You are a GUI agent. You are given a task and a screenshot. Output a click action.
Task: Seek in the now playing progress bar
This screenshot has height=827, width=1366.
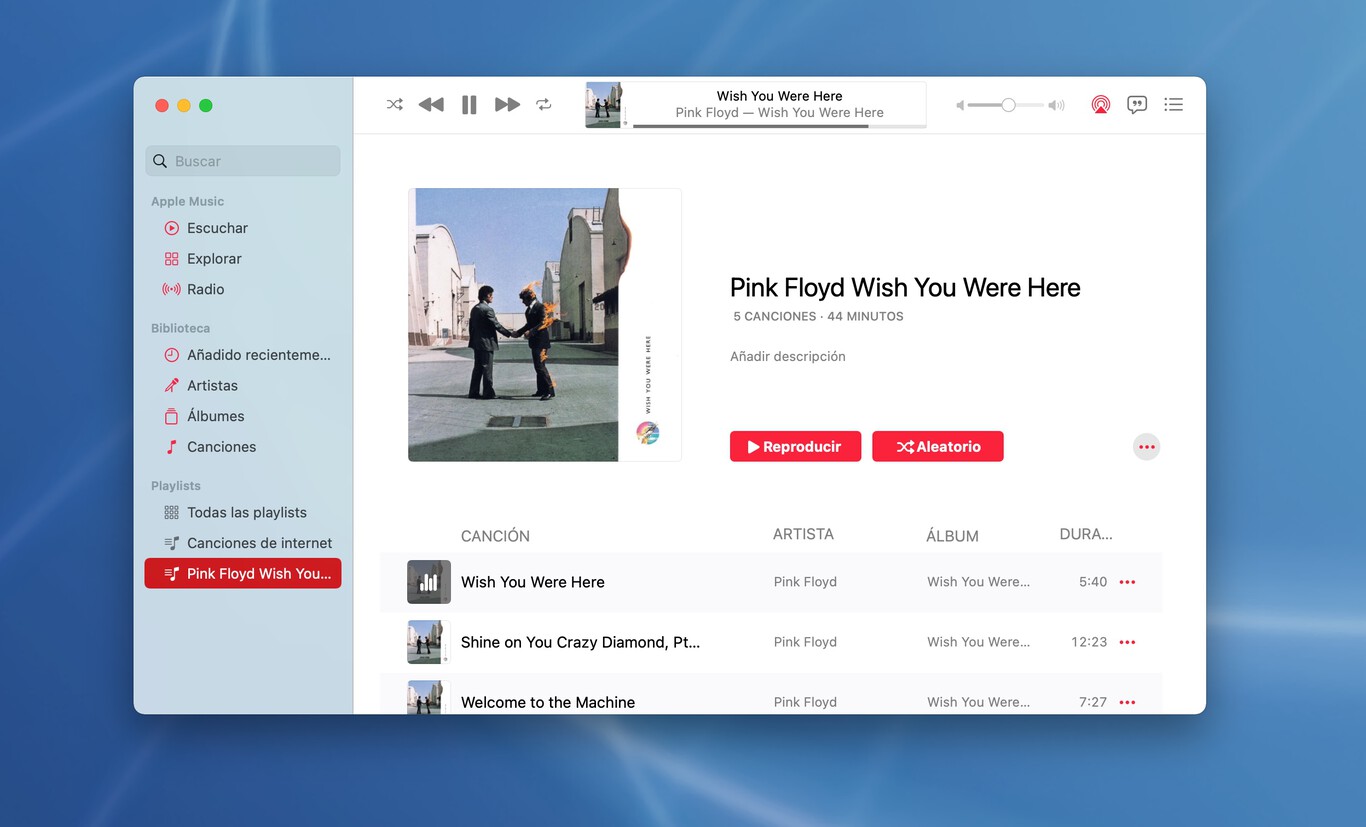[780, 126]
